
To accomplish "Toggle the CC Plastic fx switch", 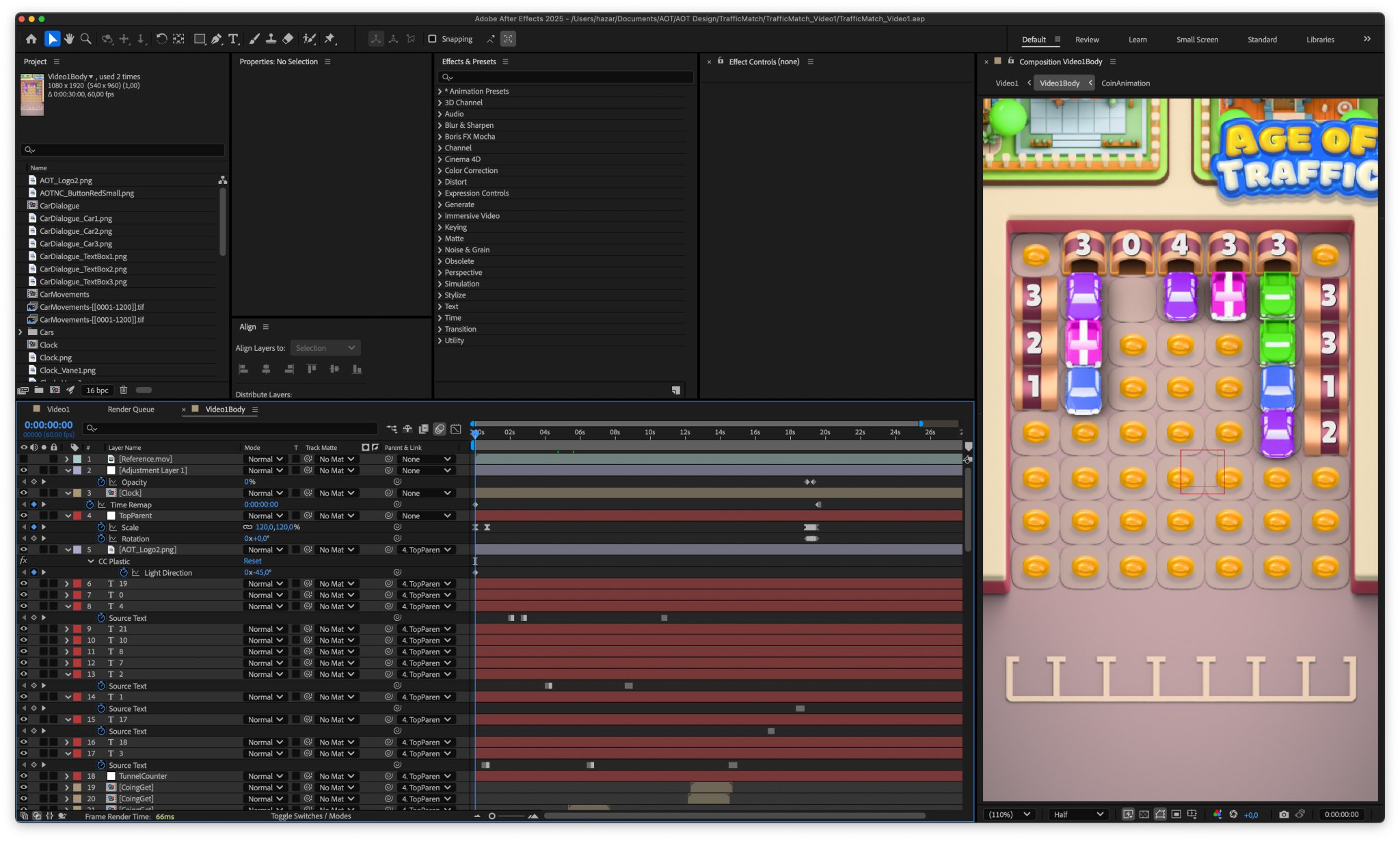I will tap(24, 561).
